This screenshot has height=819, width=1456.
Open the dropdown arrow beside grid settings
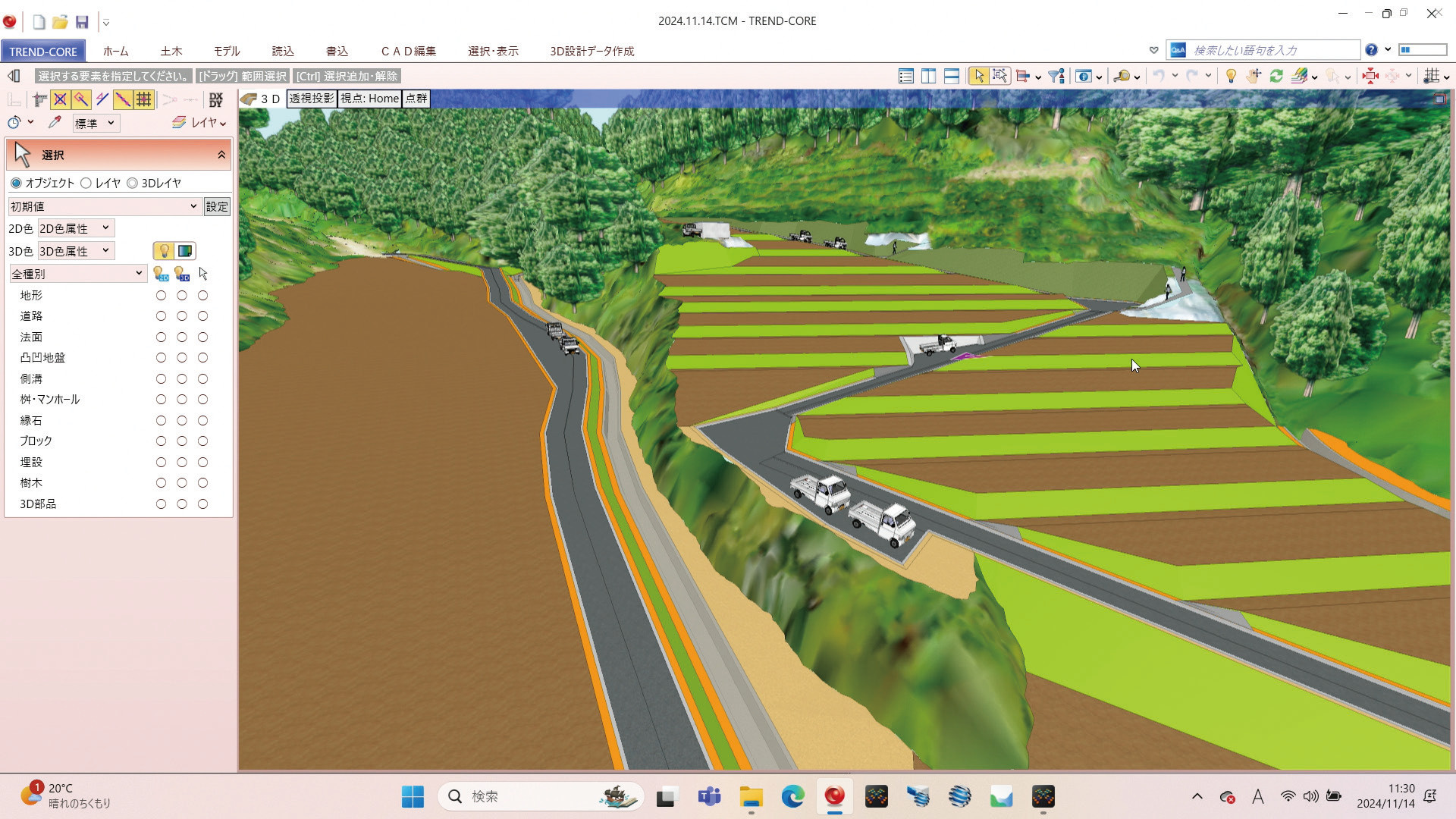[x=1446, y=77]
